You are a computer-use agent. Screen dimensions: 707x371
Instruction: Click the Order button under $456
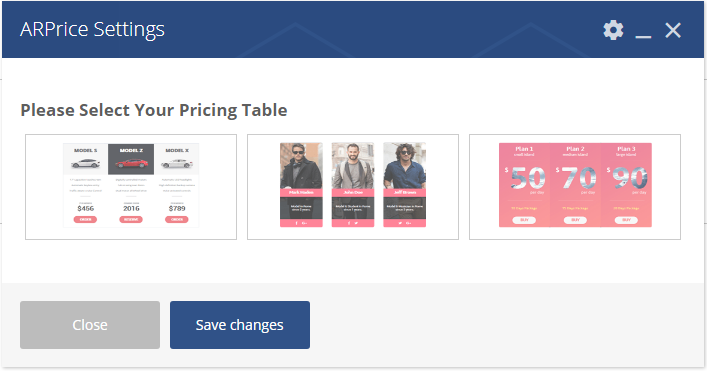click(x=85, y=220)
